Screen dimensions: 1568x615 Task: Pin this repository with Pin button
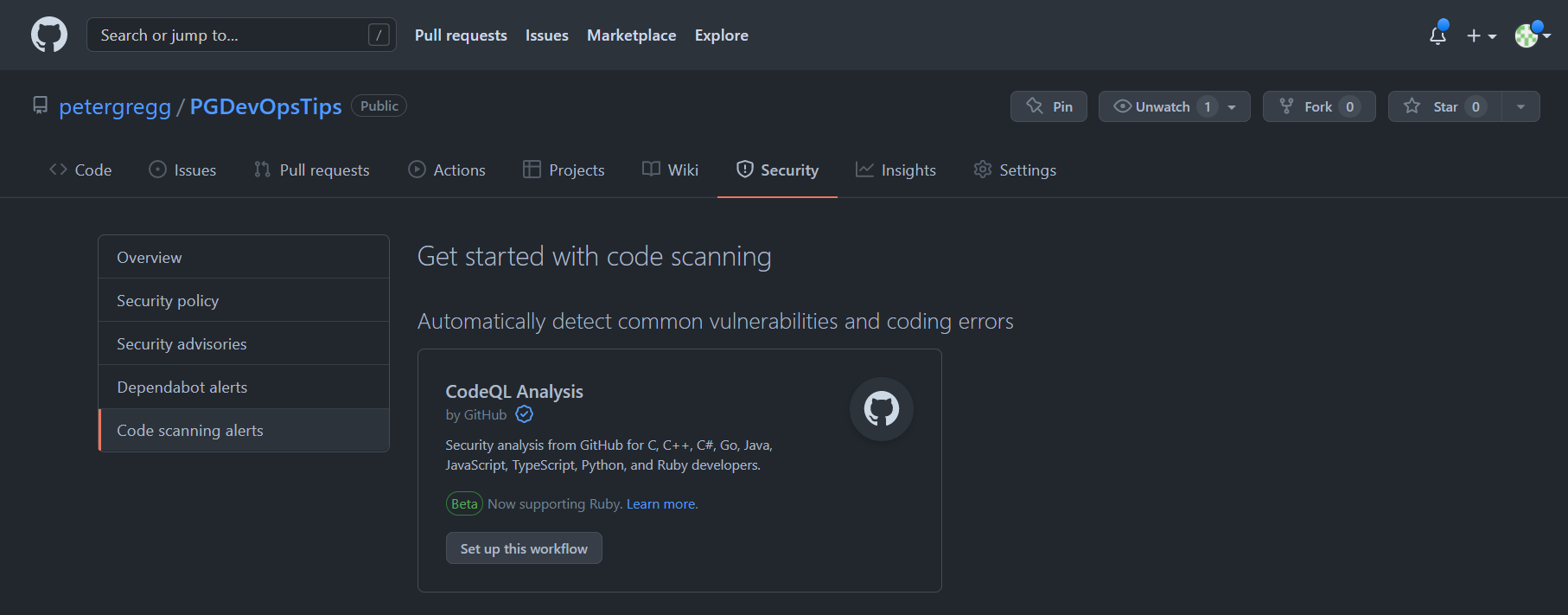click(1049, 106)
